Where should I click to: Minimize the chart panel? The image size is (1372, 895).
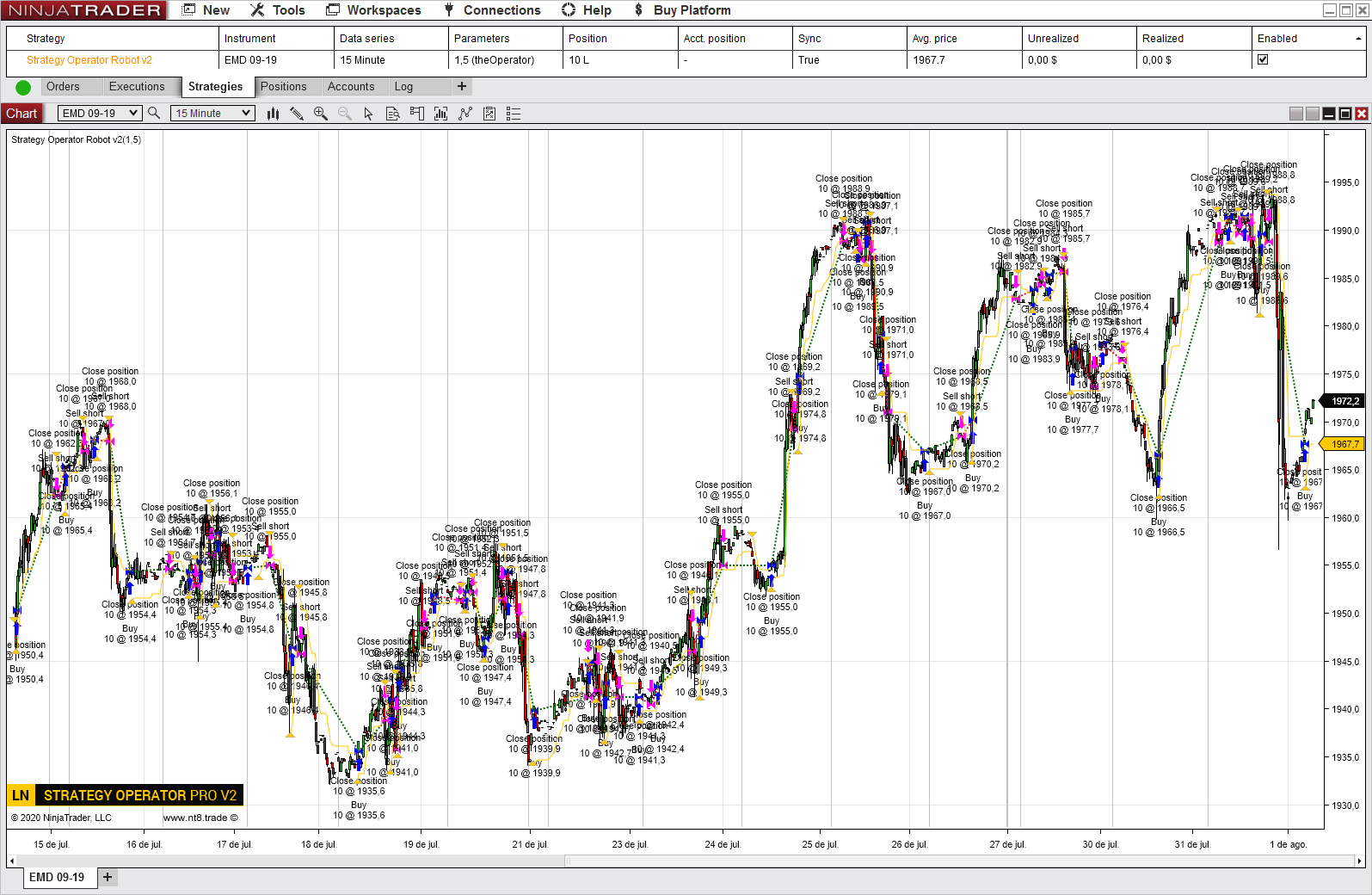coord(1329,114)
